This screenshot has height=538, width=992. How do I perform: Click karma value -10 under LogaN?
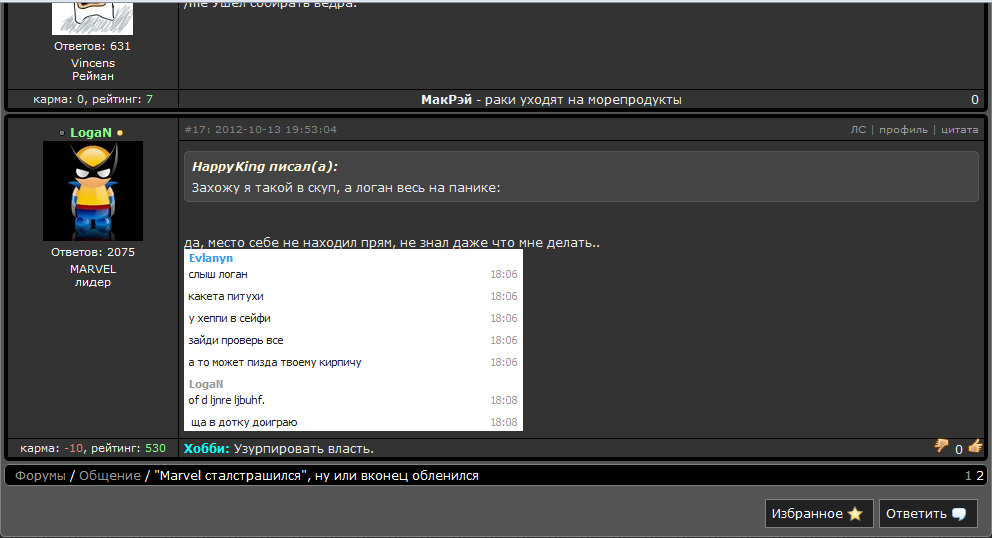point(74,447)
